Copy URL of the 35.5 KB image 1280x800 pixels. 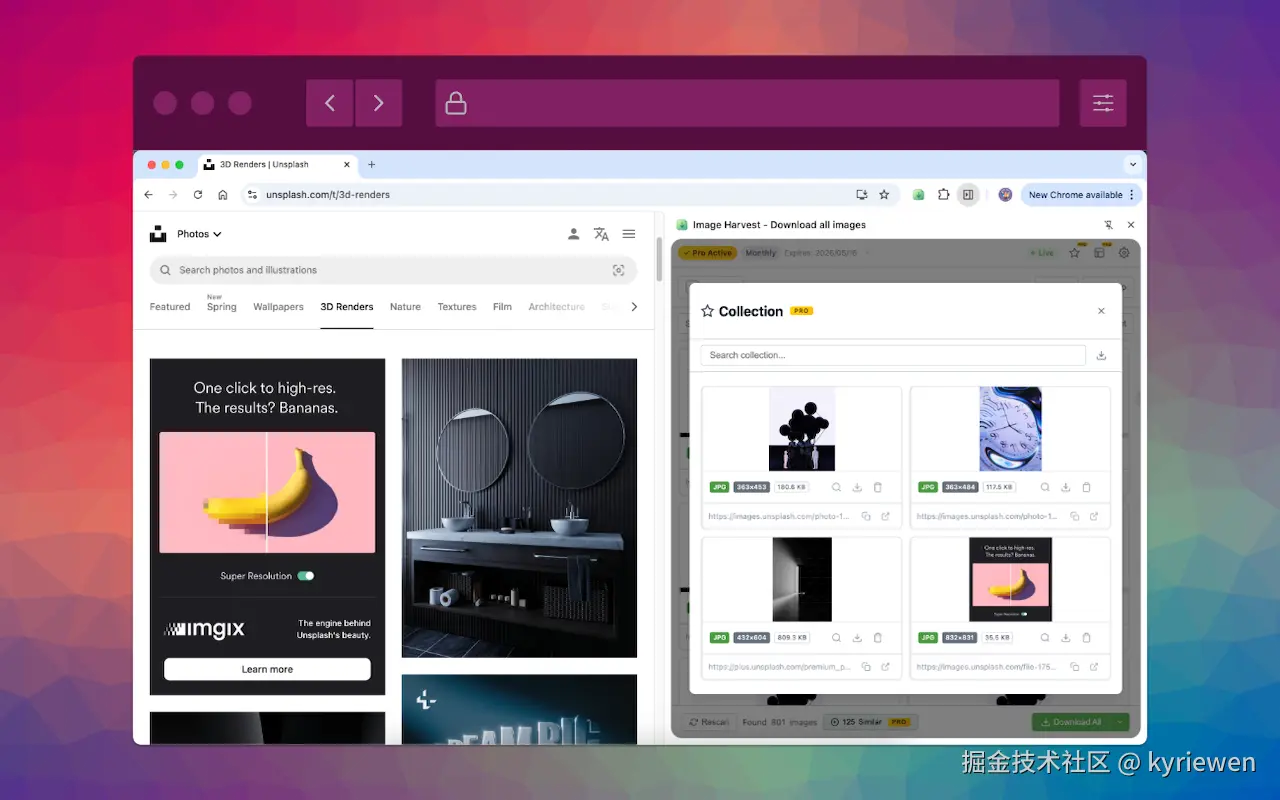pos(1075,667)
